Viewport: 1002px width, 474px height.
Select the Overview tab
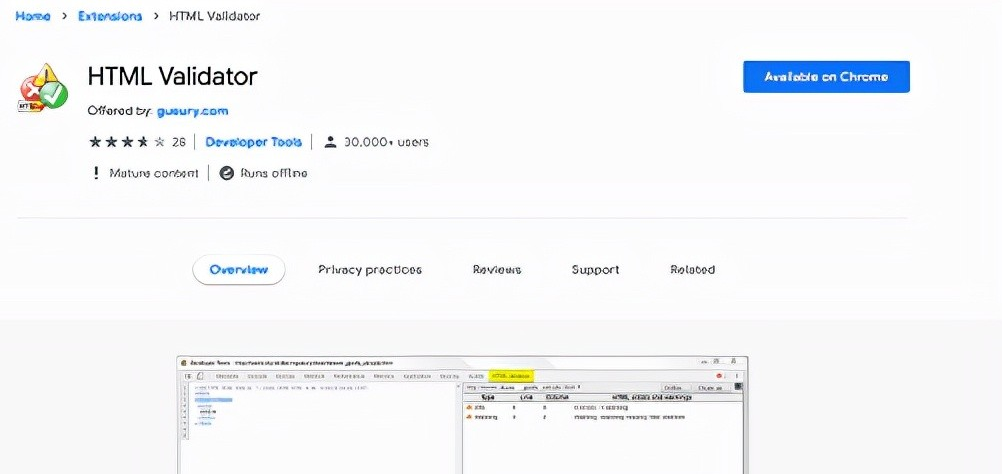click(x=238, y=270)
